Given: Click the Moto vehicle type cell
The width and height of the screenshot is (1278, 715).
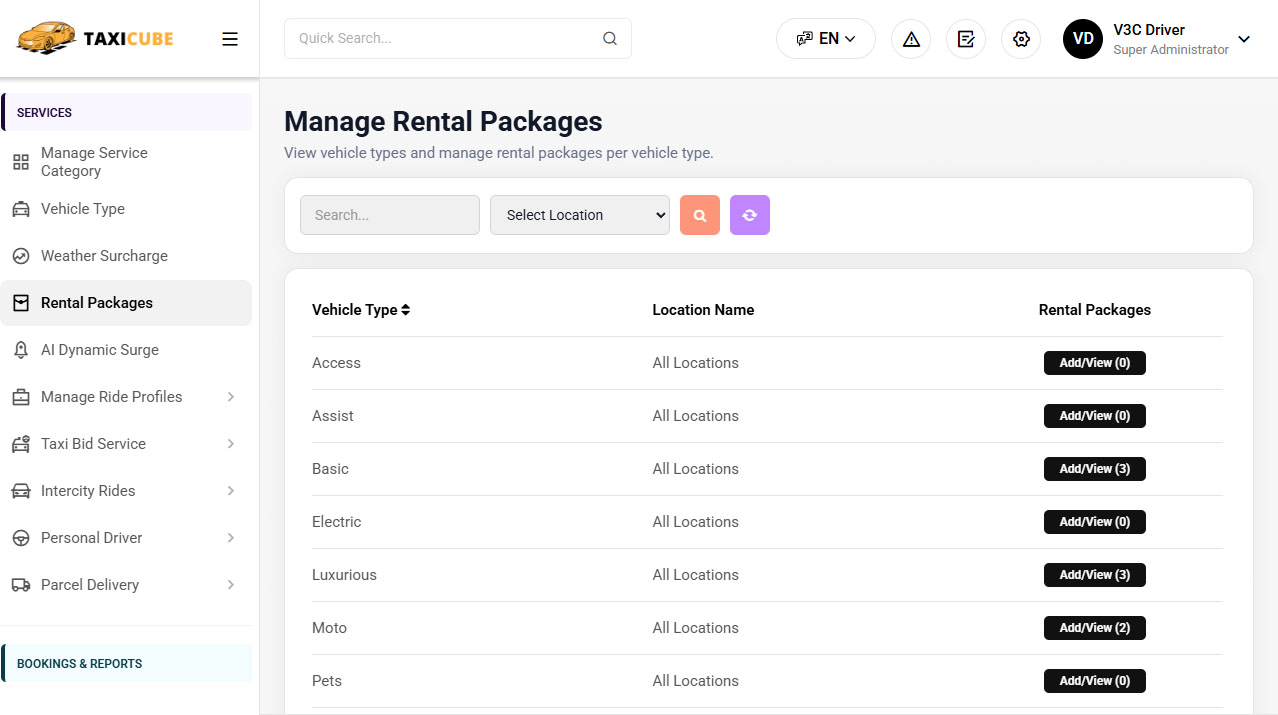Looking at the screenshot, I should 329,628.
